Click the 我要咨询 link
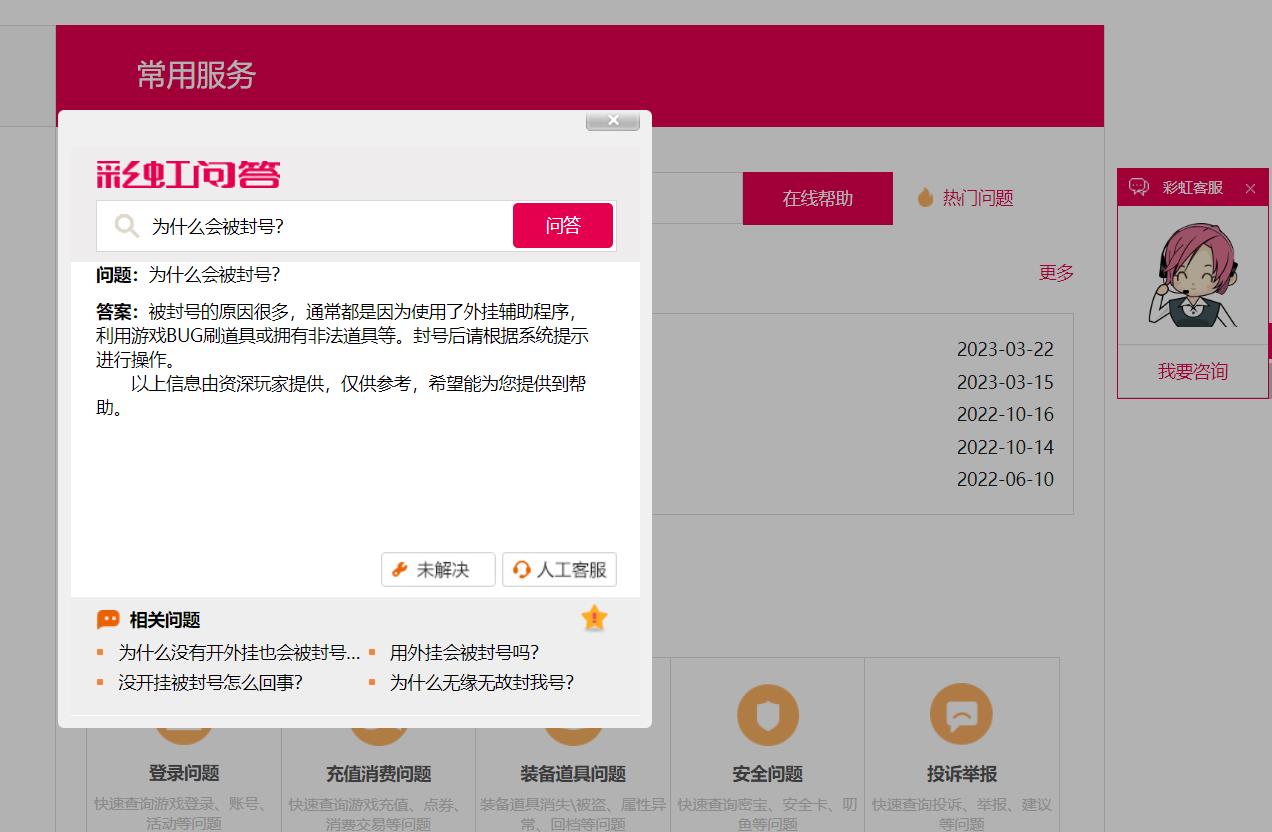The image size is (1272, 832). coord(1193,371)
